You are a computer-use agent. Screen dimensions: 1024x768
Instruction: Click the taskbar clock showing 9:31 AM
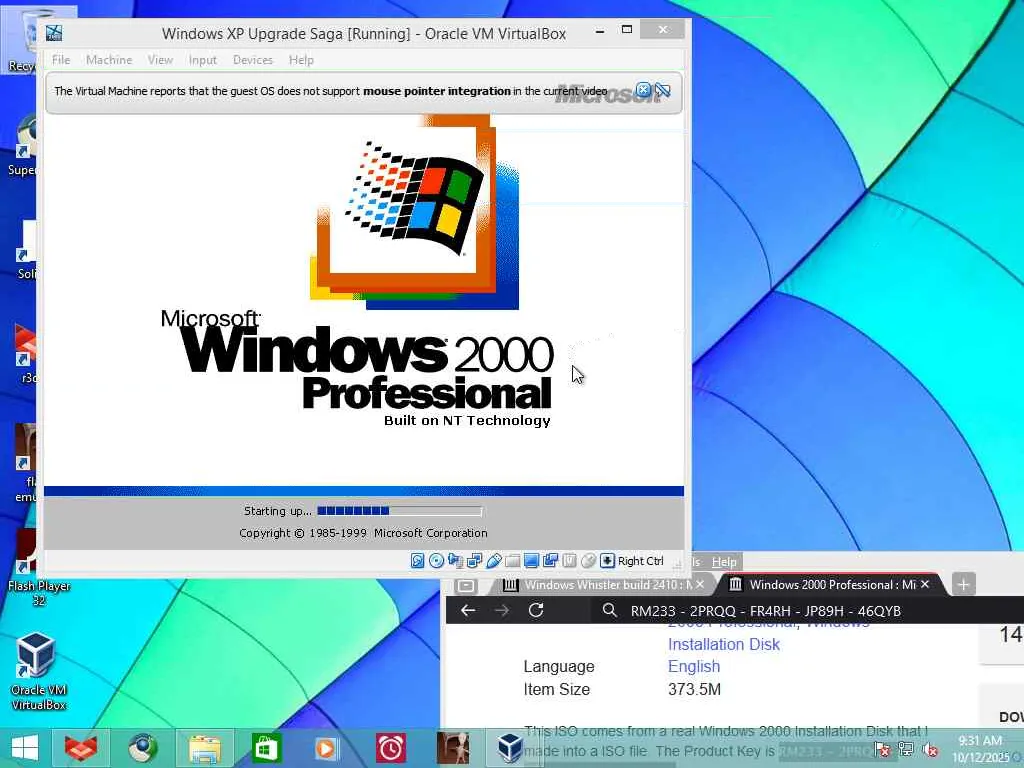tap(982, 748)
